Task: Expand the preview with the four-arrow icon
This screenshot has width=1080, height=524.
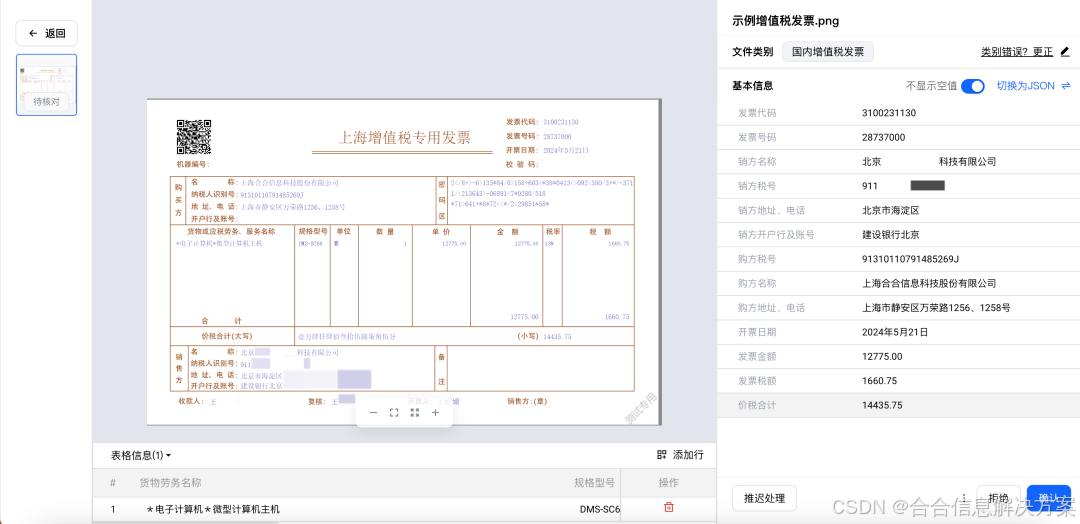Action: point(415,412)
